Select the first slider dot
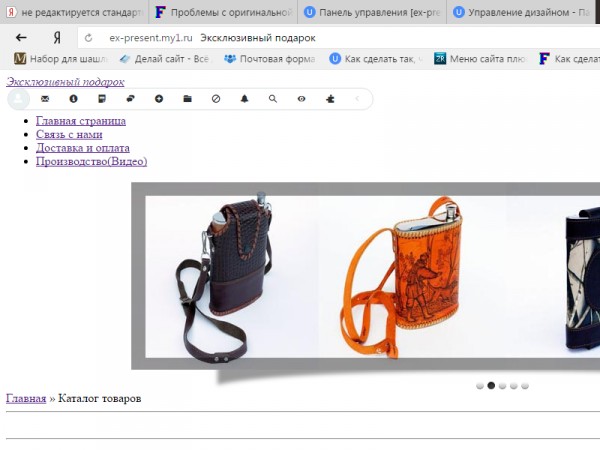 (480, 386)
